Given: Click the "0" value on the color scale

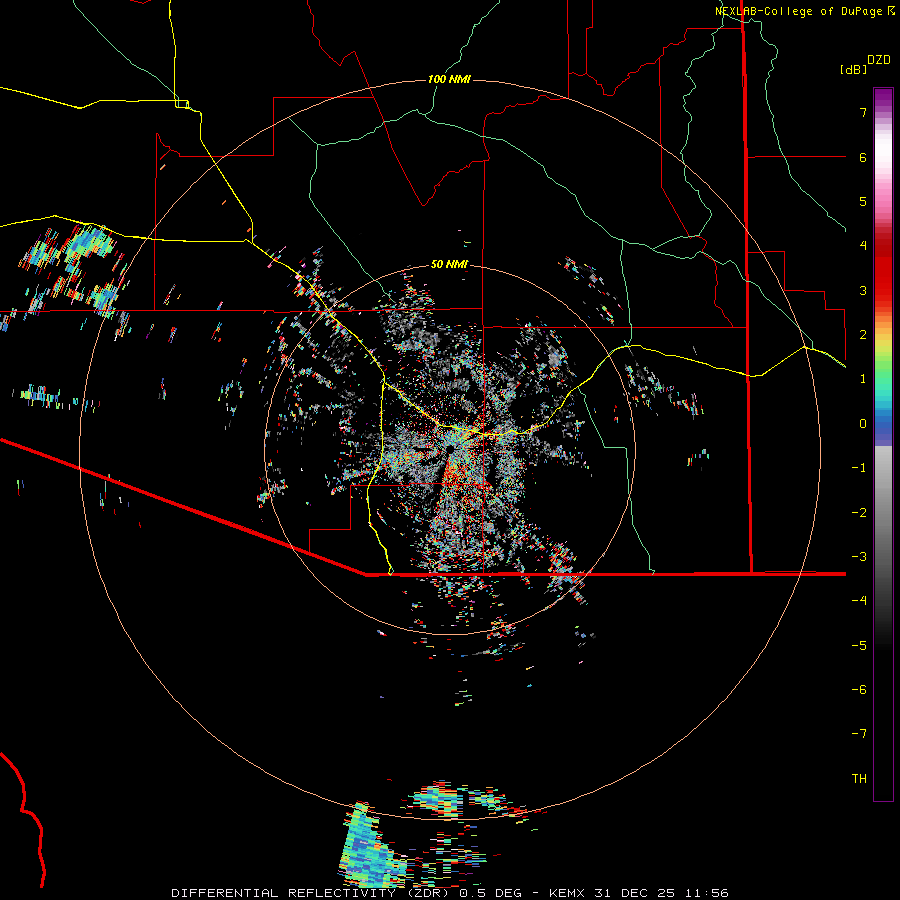Looking at the screenshot, I should (863, 424).
